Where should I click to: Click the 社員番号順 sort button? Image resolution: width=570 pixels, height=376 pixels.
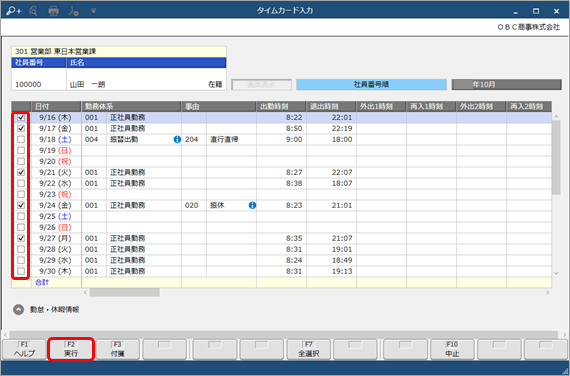(x=371, y=84)
